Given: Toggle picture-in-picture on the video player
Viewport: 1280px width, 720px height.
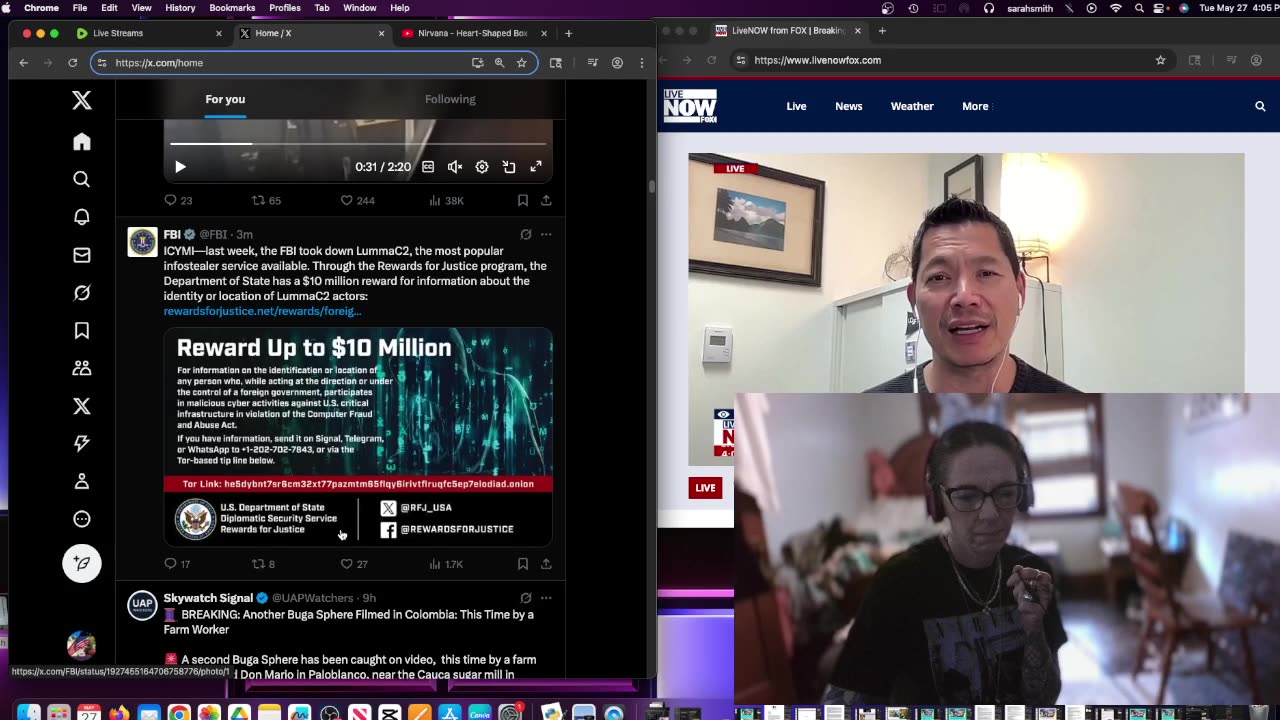Looking at the screenshot, I should (x=509, y=167).
